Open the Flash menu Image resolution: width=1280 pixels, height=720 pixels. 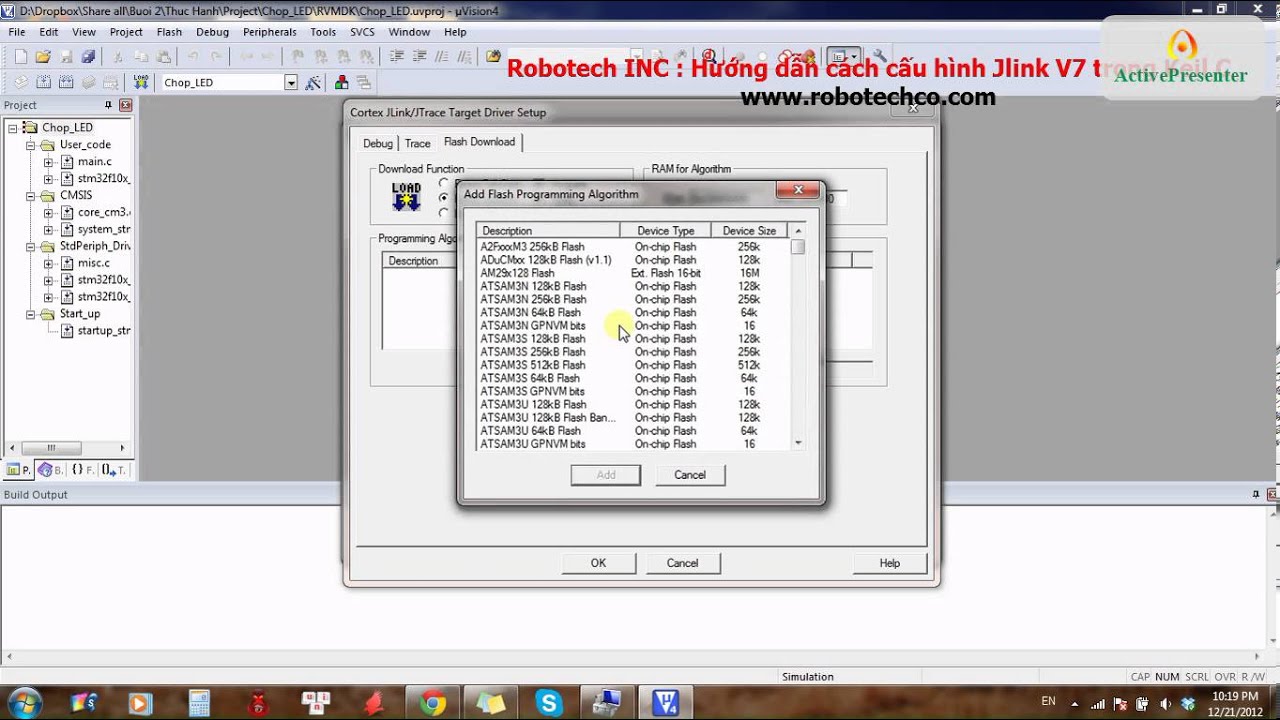169,32
